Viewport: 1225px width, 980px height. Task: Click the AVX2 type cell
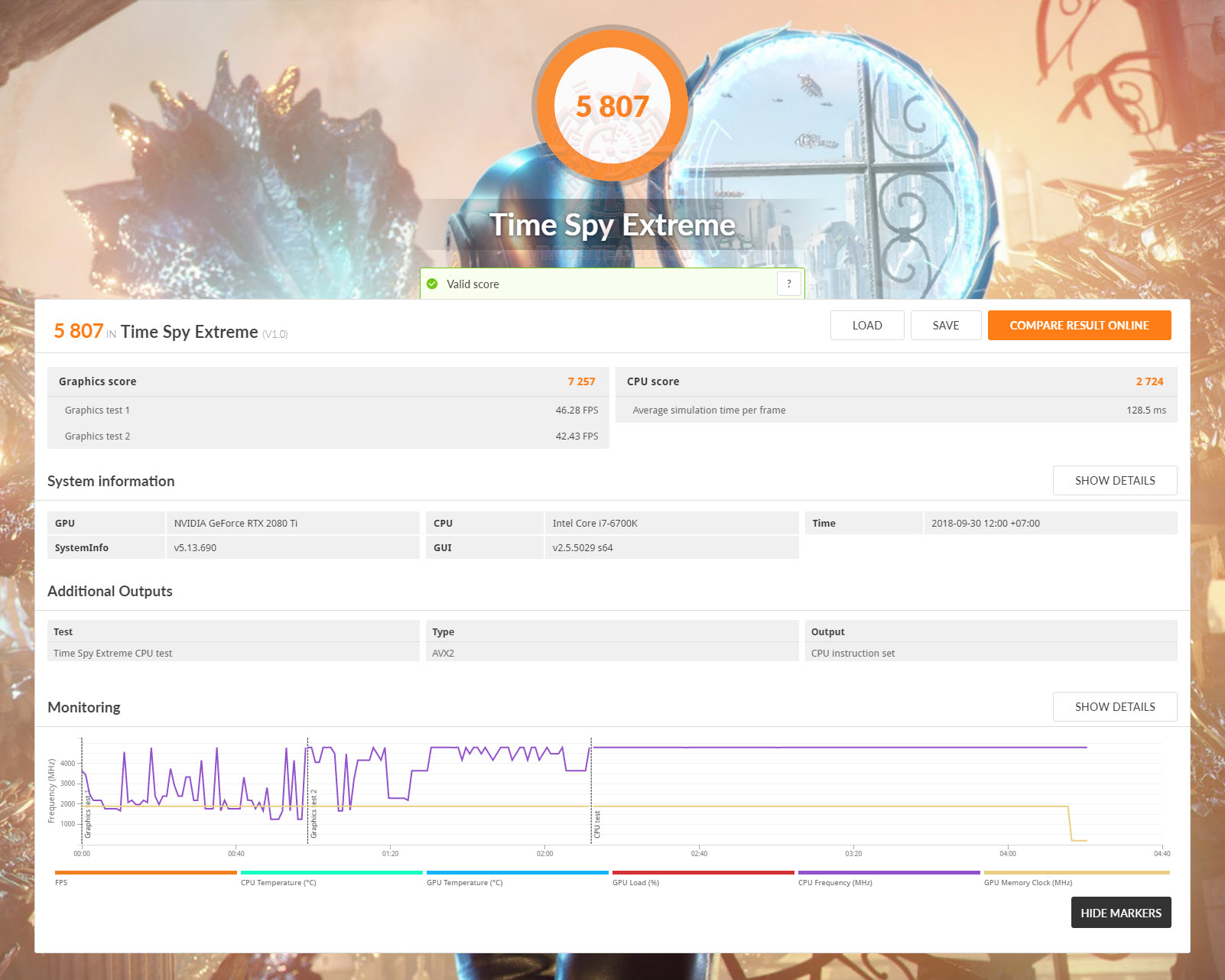(x=612, y=654)
